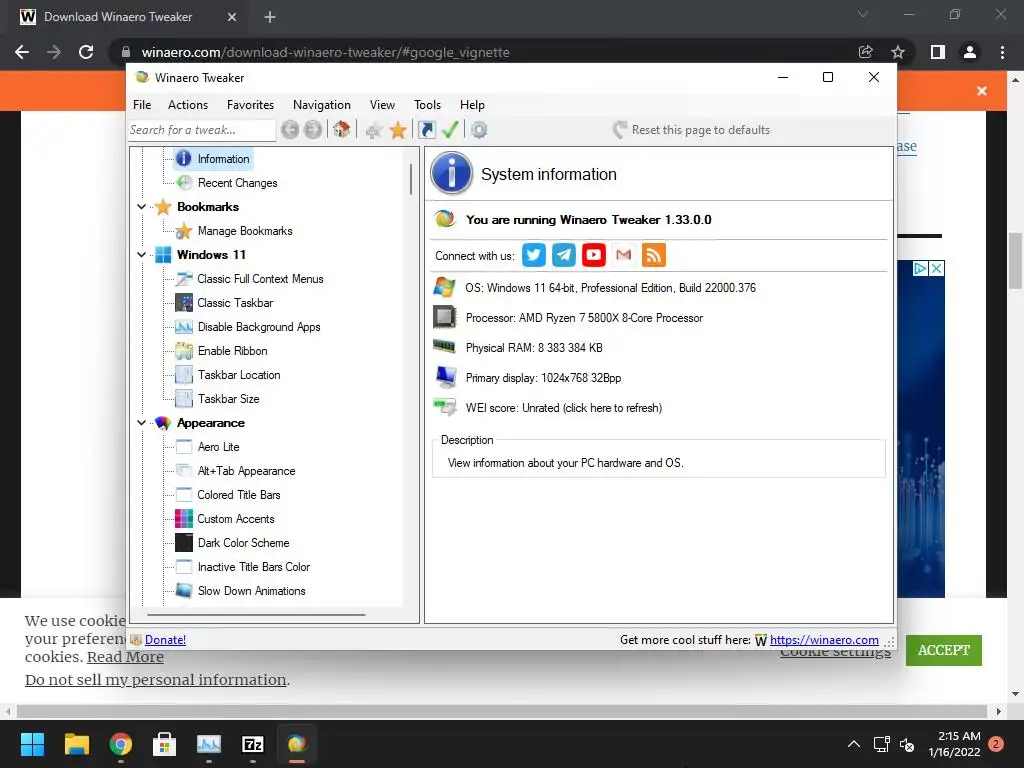Click the forward navigation arrow in Tweaker toolbar

coord(313,130)
